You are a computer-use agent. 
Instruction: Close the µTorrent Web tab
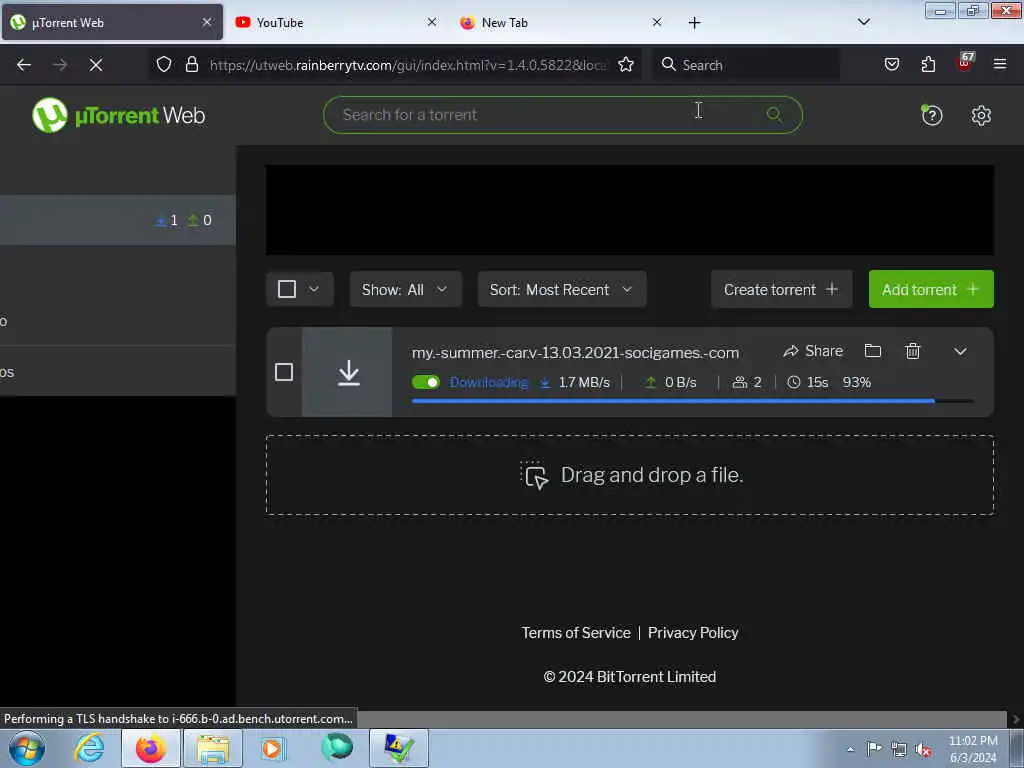(x=207, y=22)
